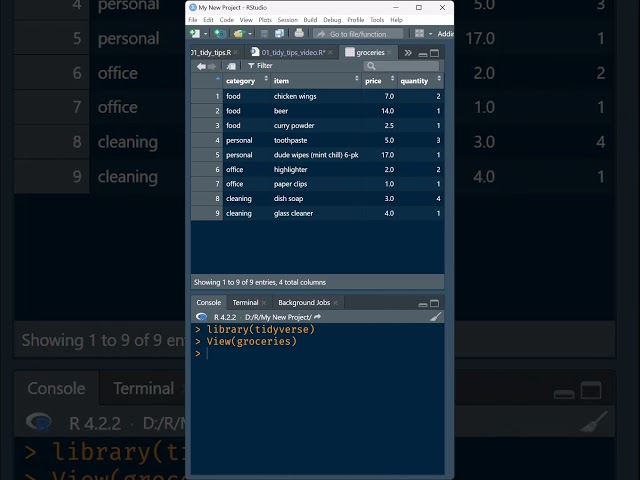Click the Create Project icon

coord(220,33)
